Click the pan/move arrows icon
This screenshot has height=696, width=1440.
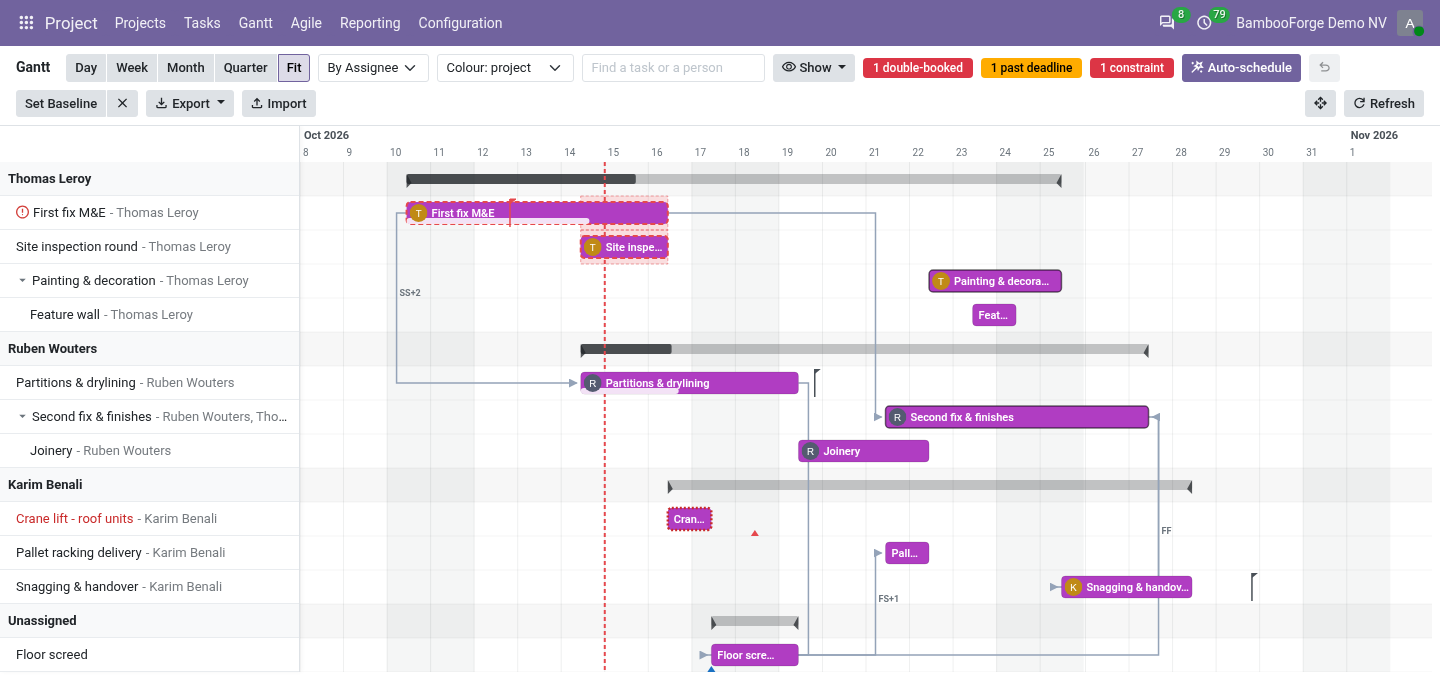point(1320,103)
